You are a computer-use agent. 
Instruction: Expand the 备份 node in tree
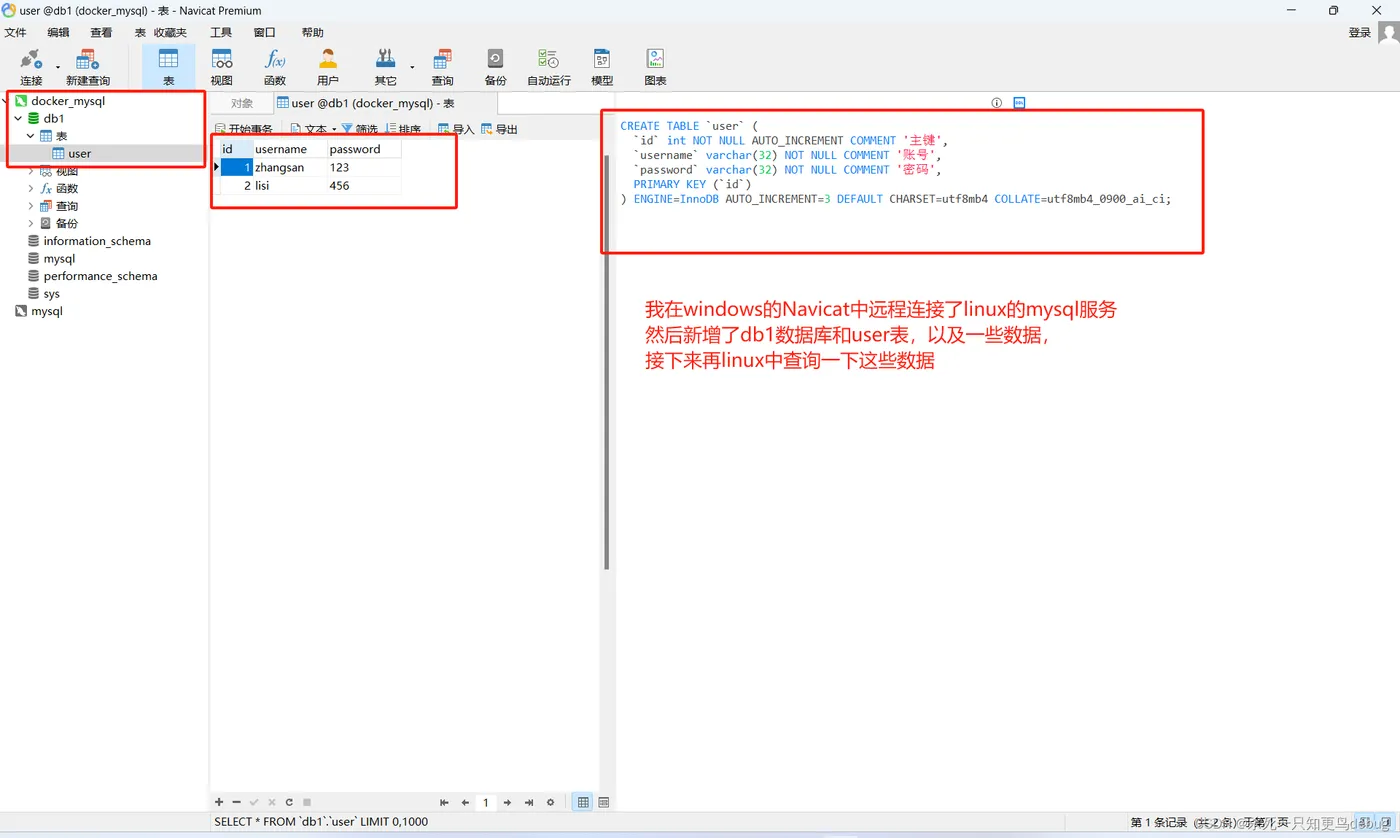click(30, 223)
